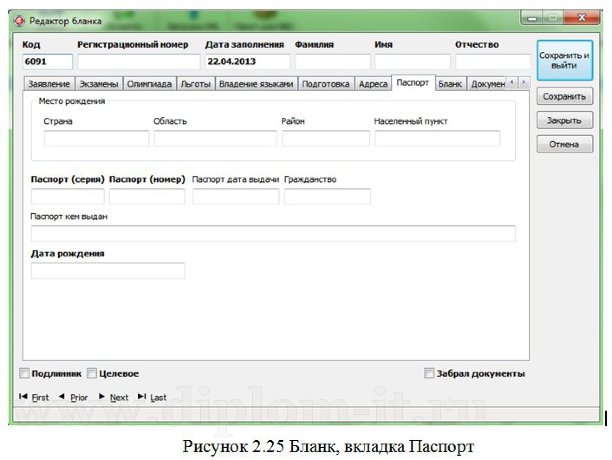This screenshot has height=460, width=612.
Task: Switch to the Бланк tab
Action: [450, 84]
